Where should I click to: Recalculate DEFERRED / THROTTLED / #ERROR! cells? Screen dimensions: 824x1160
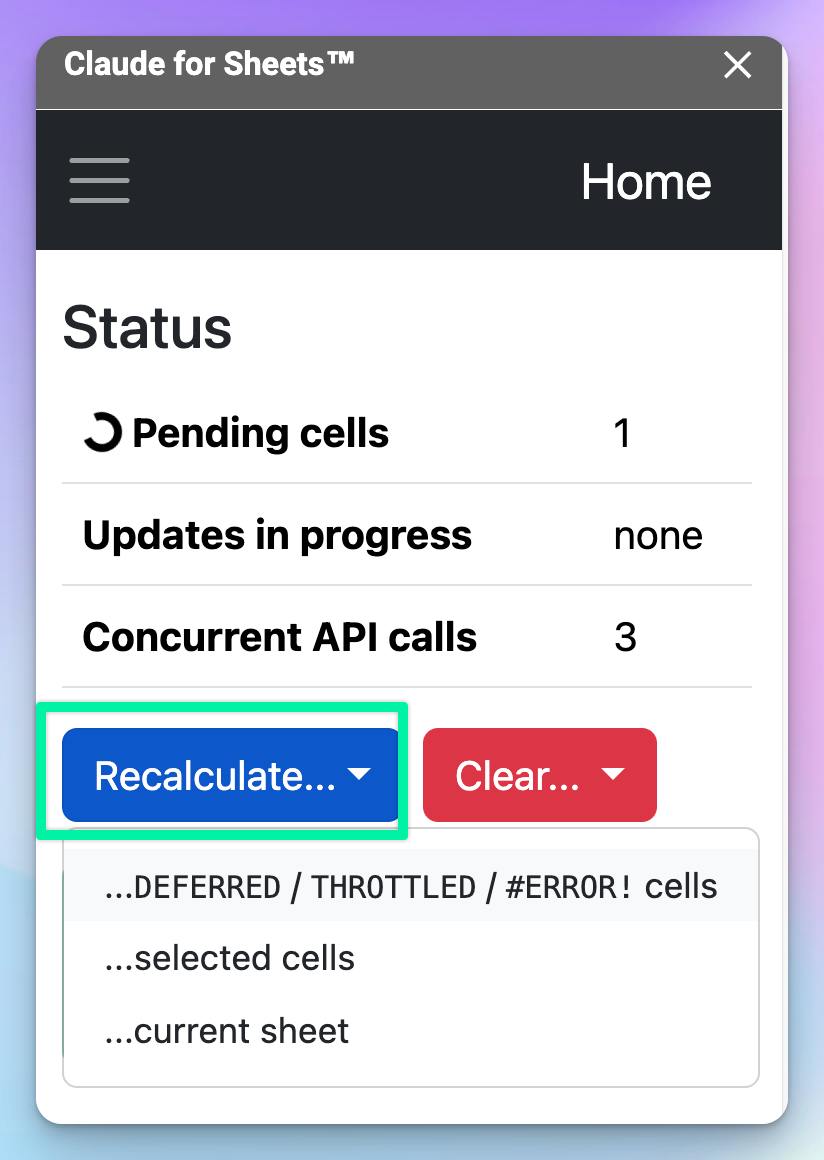(410, 886)
